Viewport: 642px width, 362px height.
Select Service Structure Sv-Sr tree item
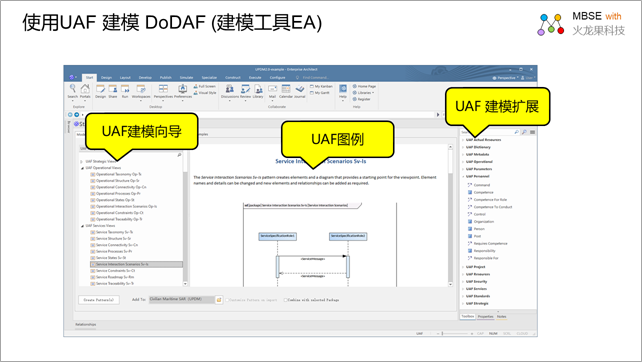(113, 238)
